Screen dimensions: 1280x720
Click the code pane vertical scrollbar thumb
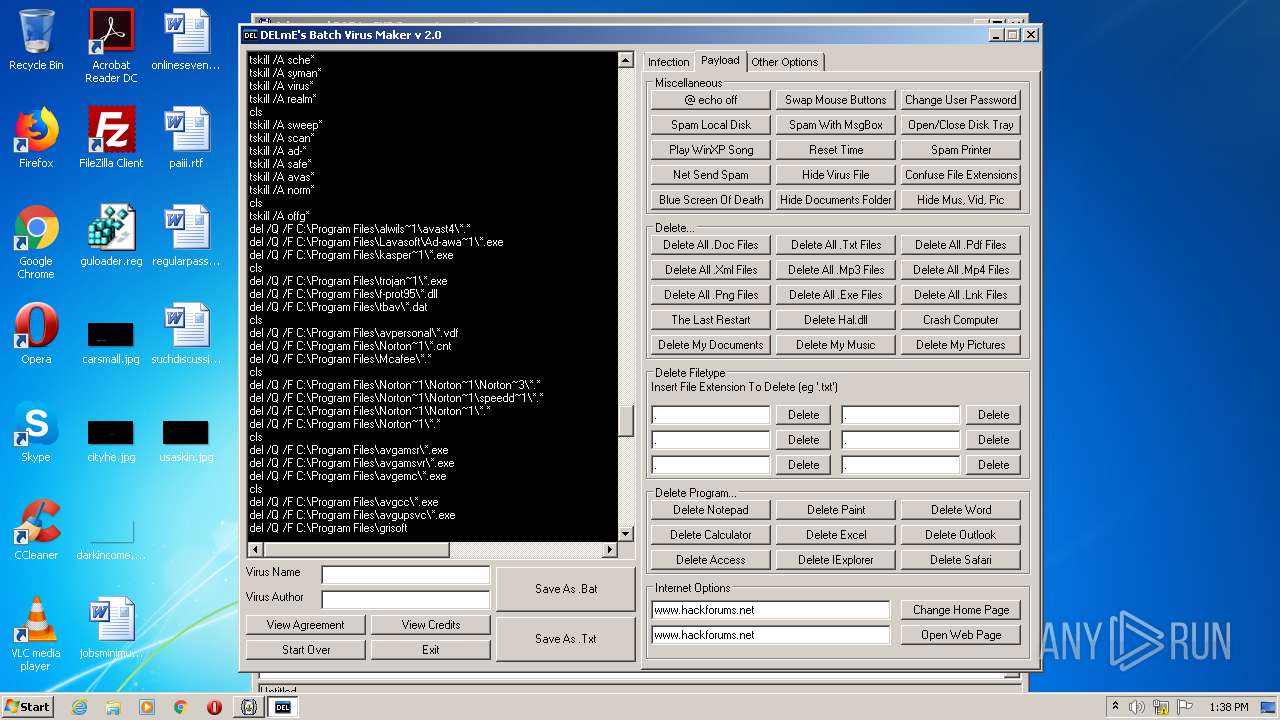(x=626, y=420)
